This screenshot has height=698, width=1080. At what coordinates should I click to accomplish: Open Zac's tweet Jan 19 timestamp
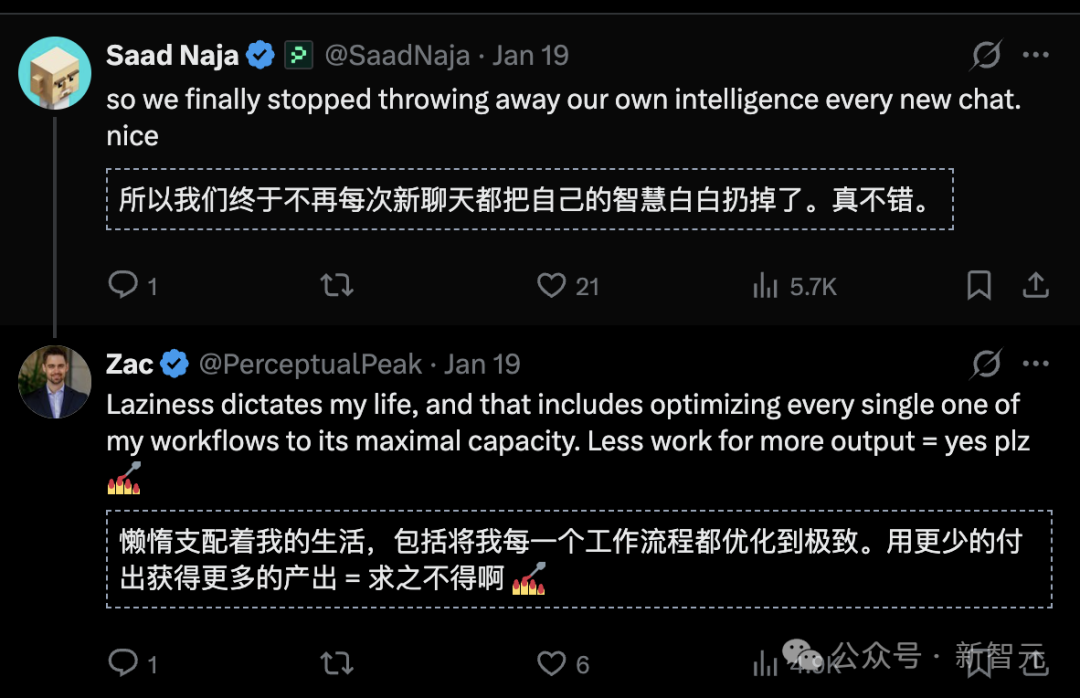pyautogui.click(x=482, y=364)
